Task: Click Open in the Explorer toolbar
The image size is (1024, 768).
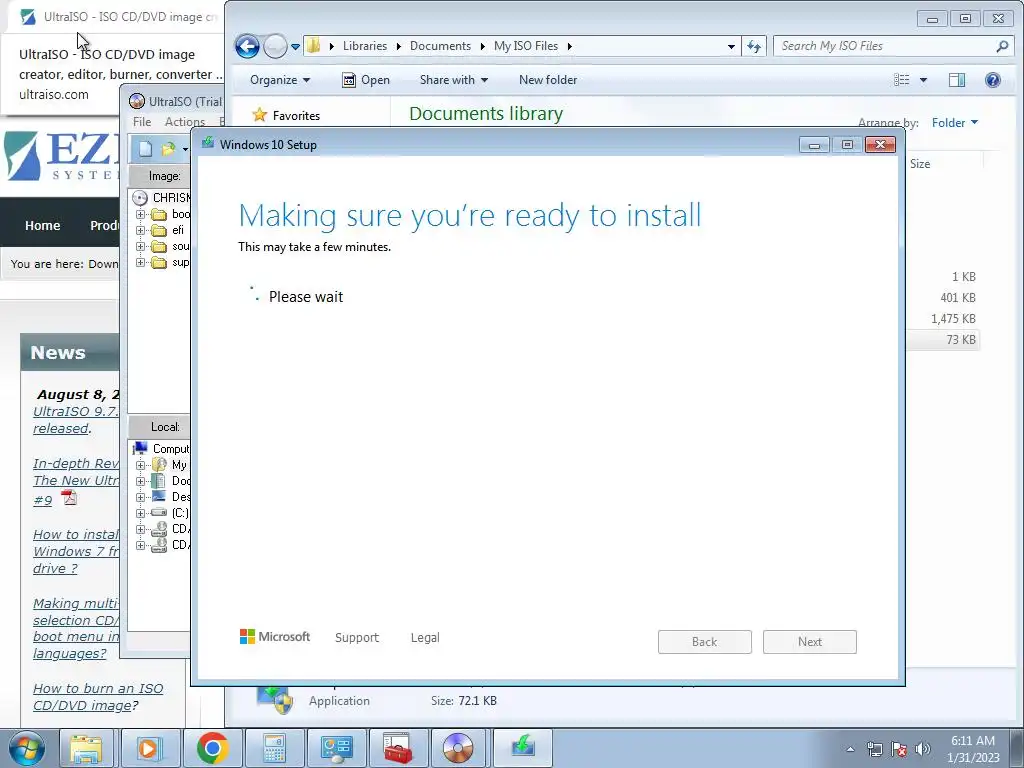Action: [366, 80]
